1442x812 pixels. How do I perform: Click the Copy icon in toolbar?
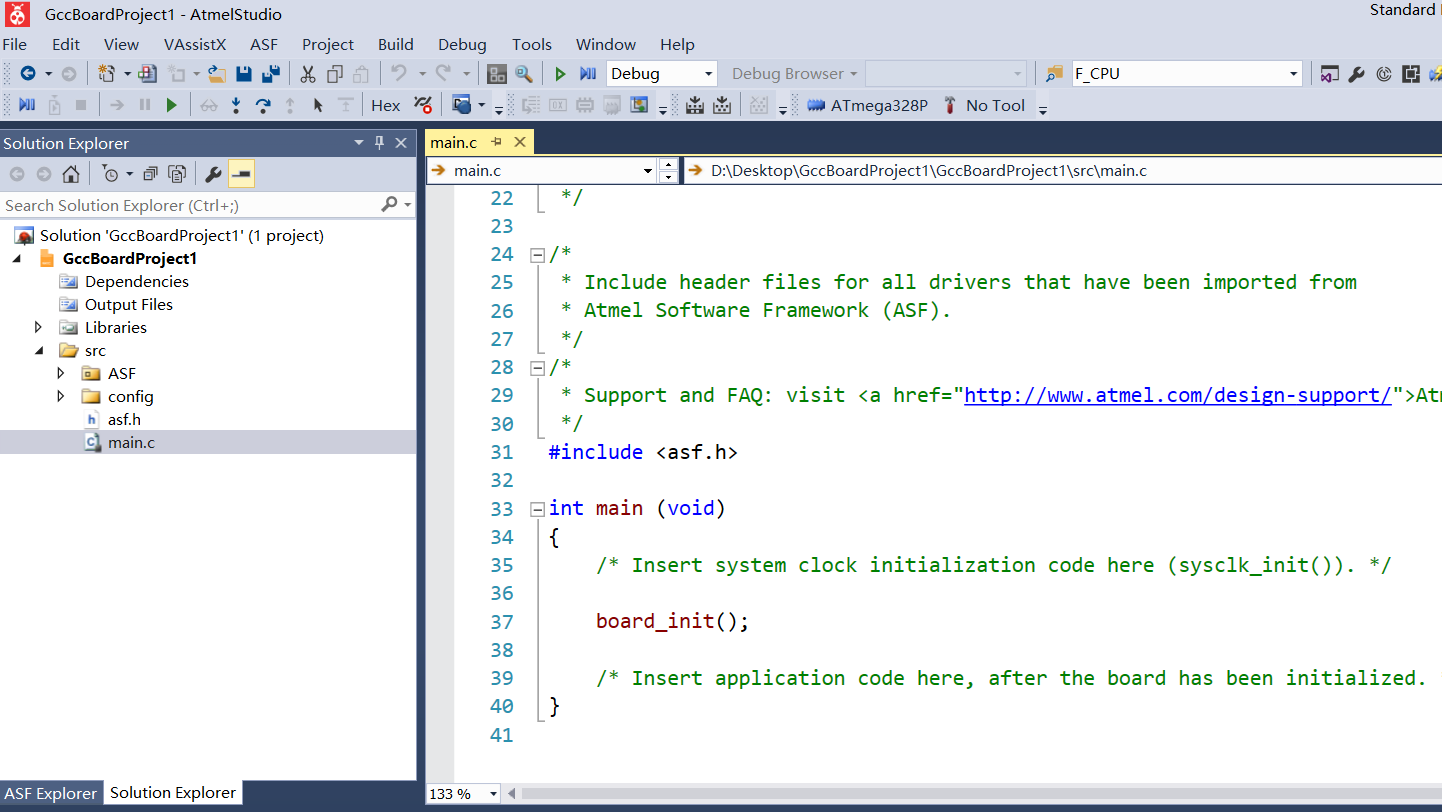335,73
